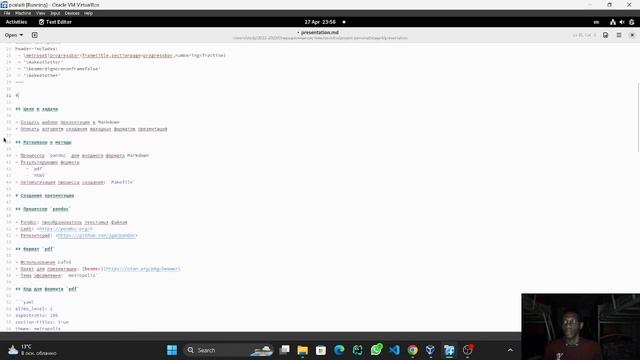Open the VirtualBox Help menu
Viewport: 640px width, 360px height.
tap(89, 13)
